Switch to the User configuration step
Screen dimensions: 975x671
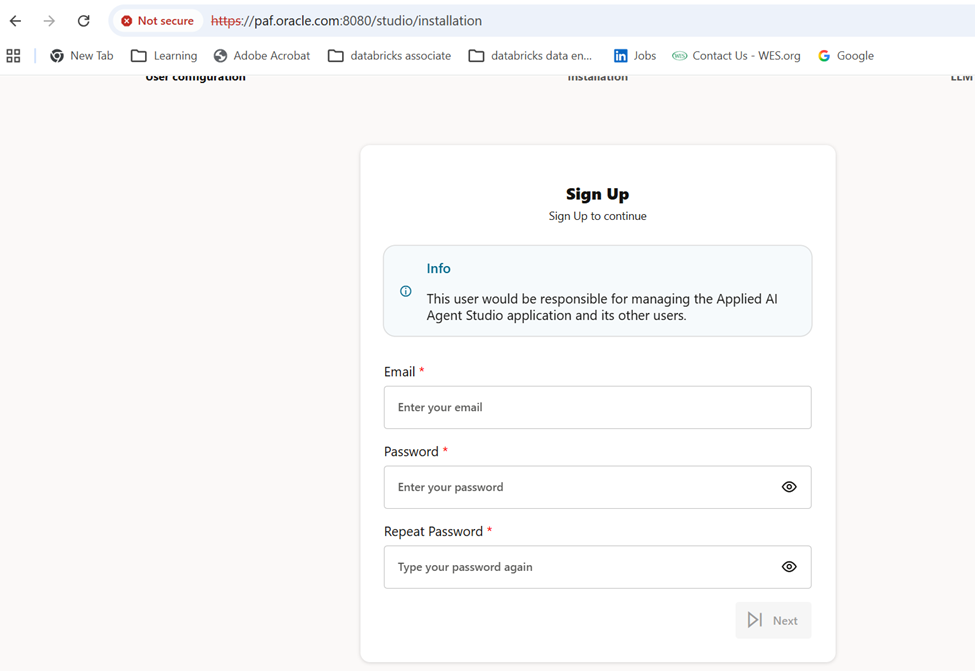pyautogui.click(x=194, y=77)
